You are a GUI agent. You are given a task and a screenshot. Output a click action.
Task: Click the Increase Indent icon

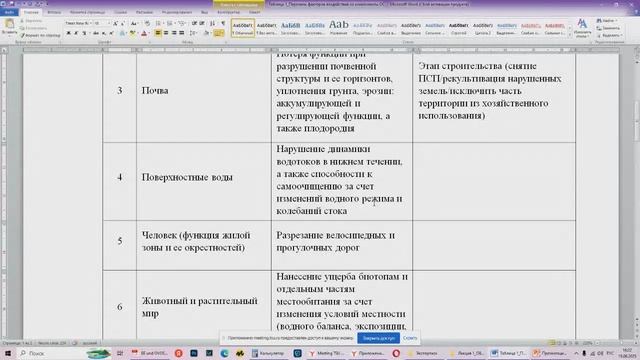(202, 24)
